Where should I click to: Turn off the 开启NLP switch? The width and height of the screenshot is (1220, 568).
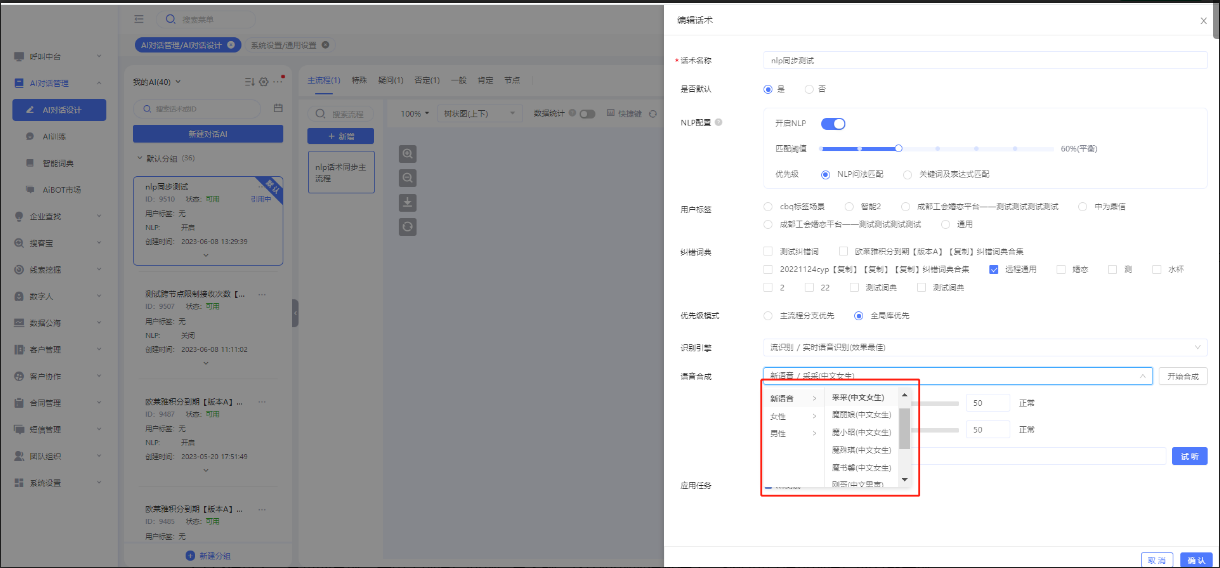click(833, 123)
